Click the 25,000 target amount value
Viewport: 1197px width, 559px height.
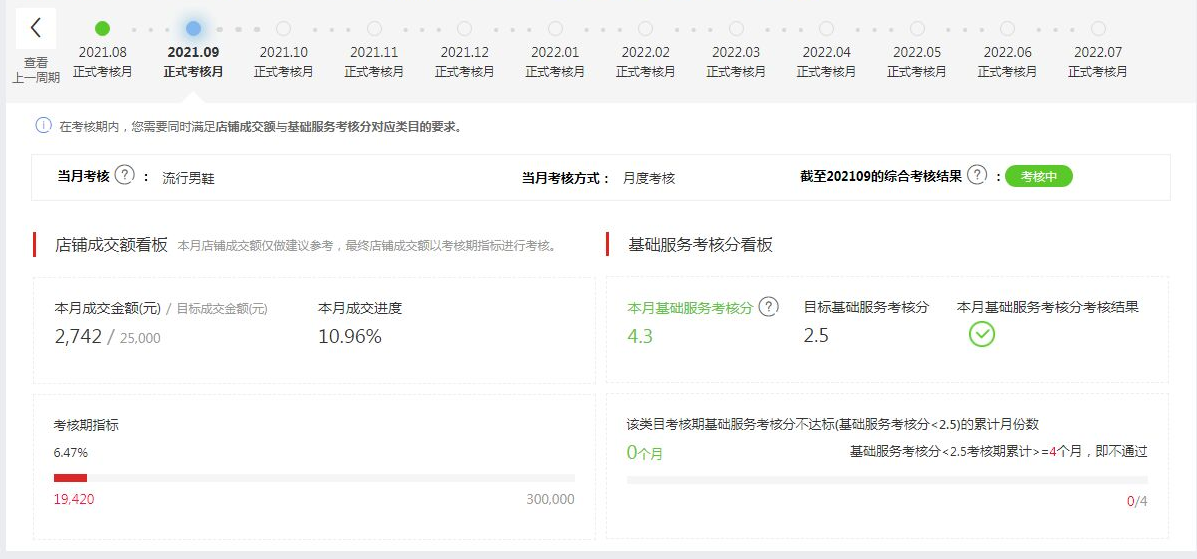(x=140, y=338)
